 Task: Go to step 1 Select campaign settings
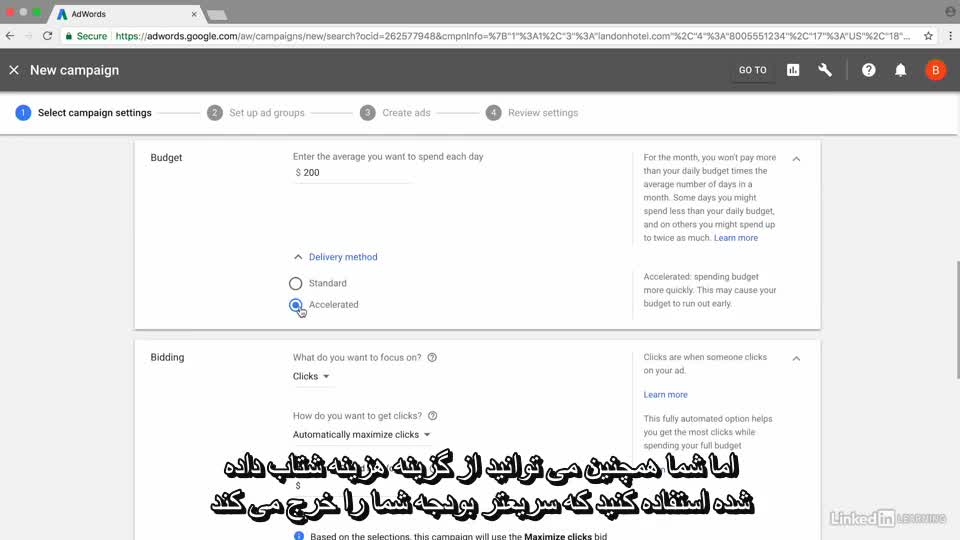coord(83,113)
